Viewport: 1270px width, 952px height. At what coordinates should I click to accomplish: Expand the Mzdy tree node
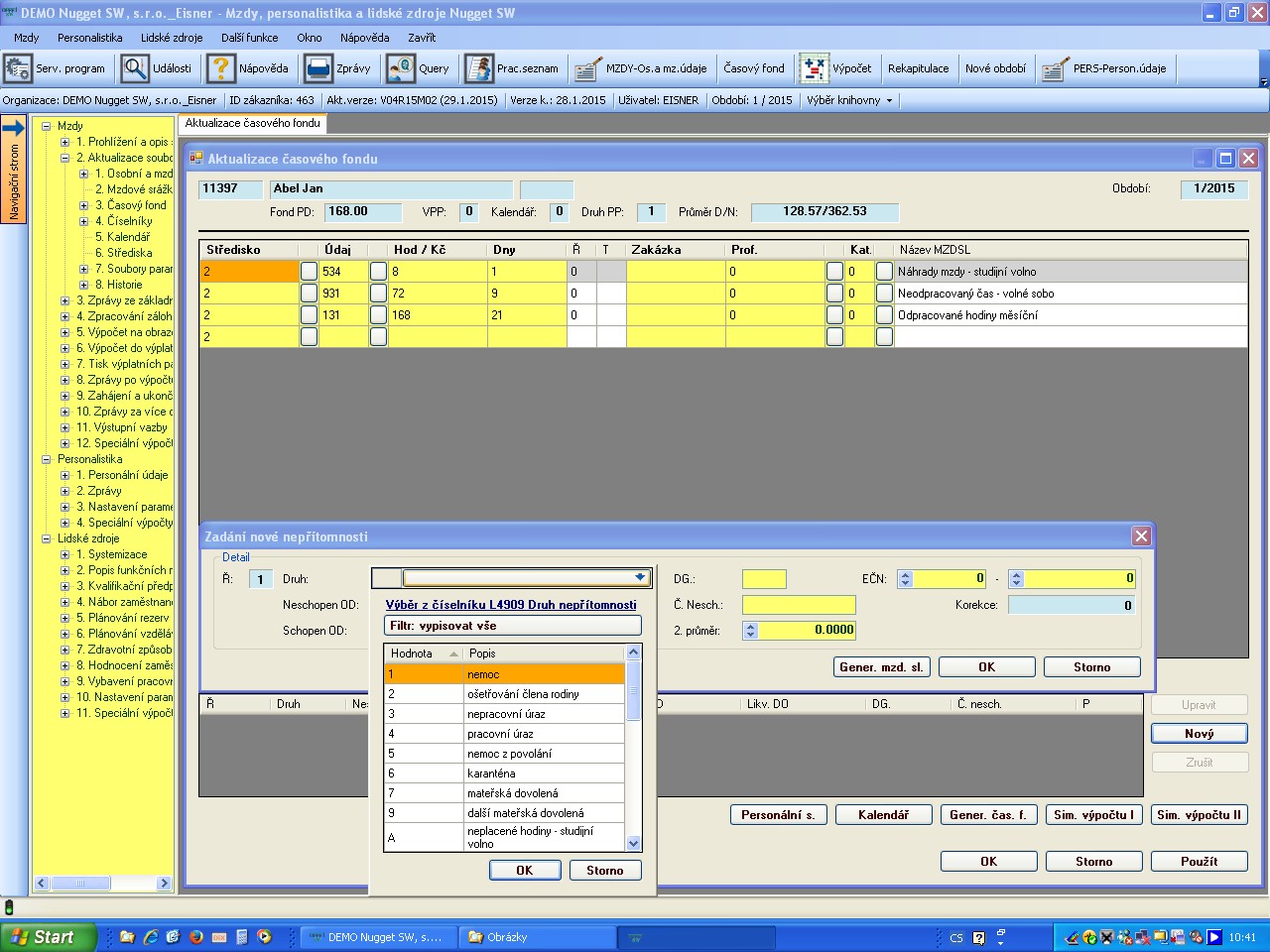(46, 126)
